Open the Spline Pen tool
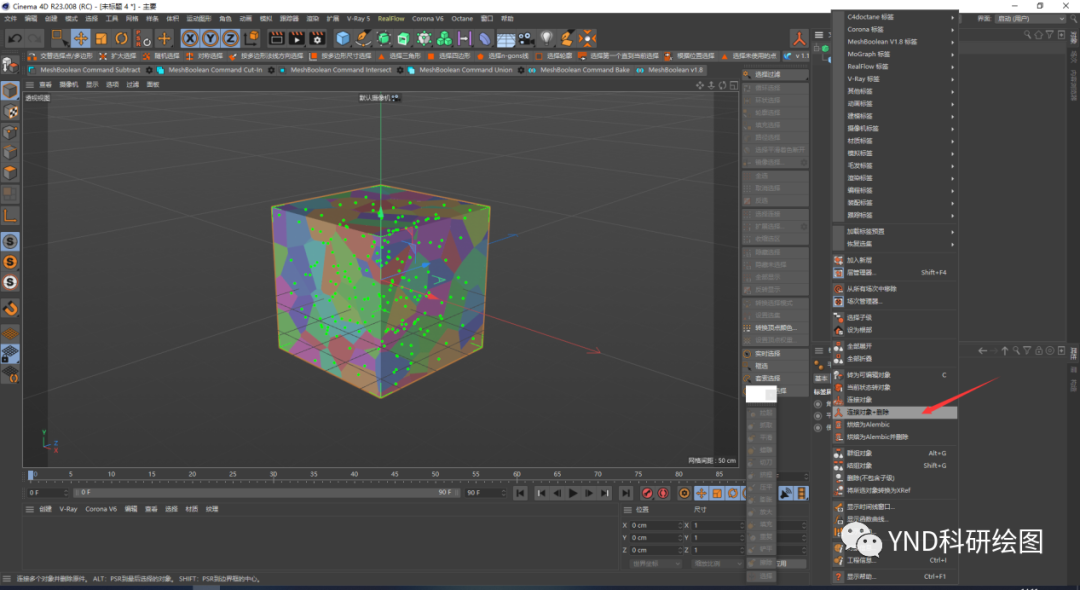 pyautogui.click(x=363, y=39)
